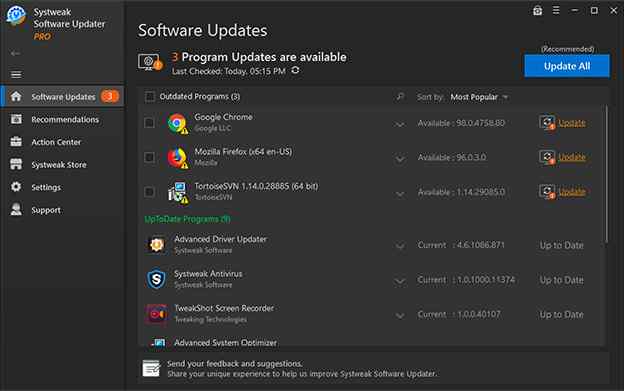624x391 pixels.
Task: Click Update link for Mozilla Firefox
Action: tap(572, 158)
